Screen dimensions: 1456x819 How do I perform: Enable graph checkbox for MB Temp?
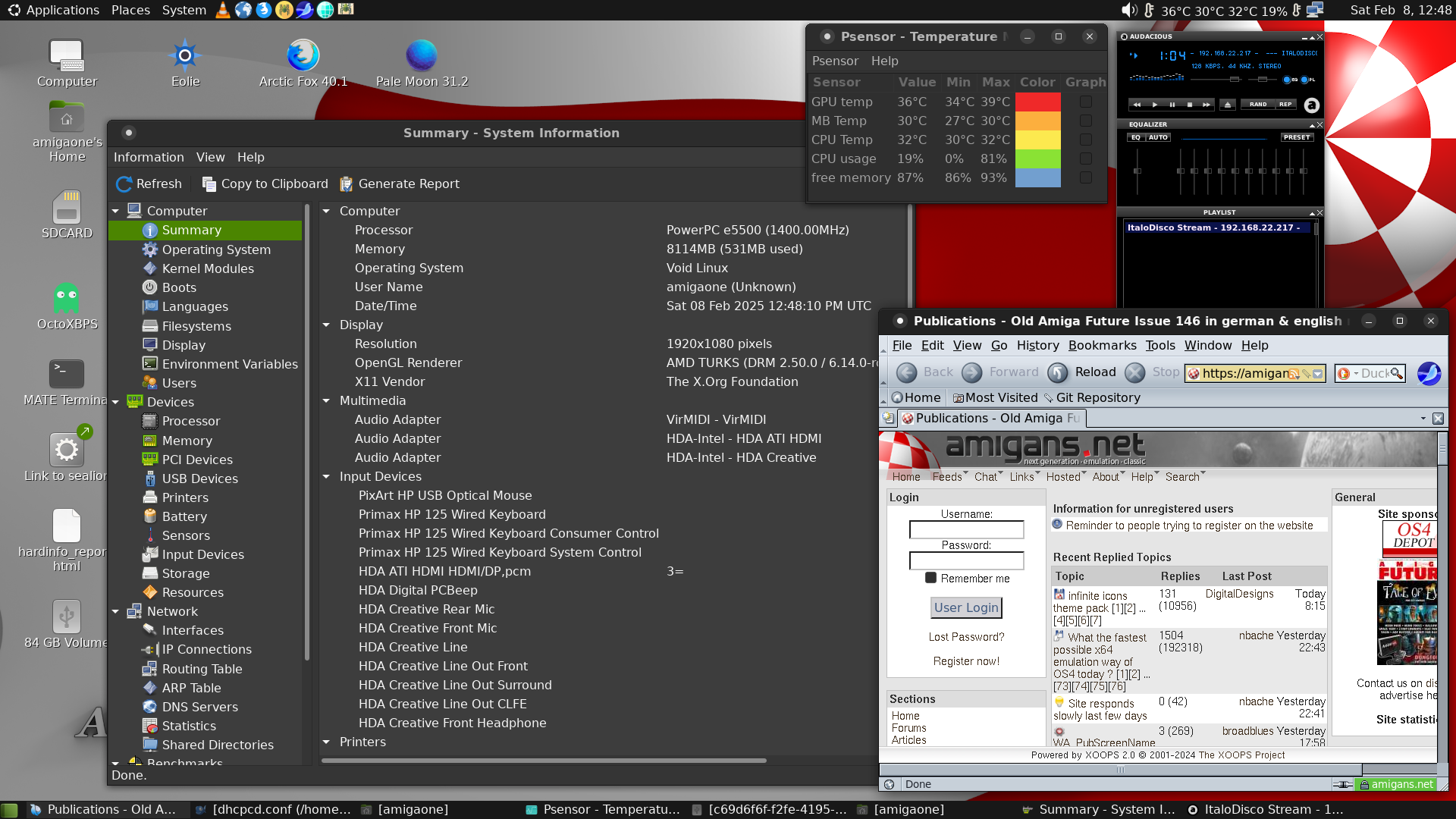coord(1085,121)
